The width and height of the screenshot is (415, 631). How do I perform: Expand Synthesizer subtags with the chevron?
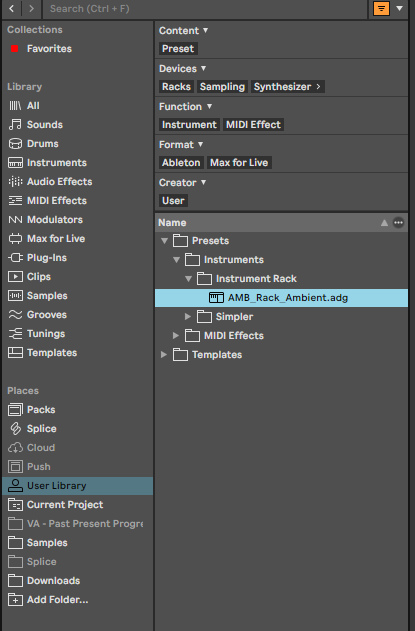pos(318,87)
